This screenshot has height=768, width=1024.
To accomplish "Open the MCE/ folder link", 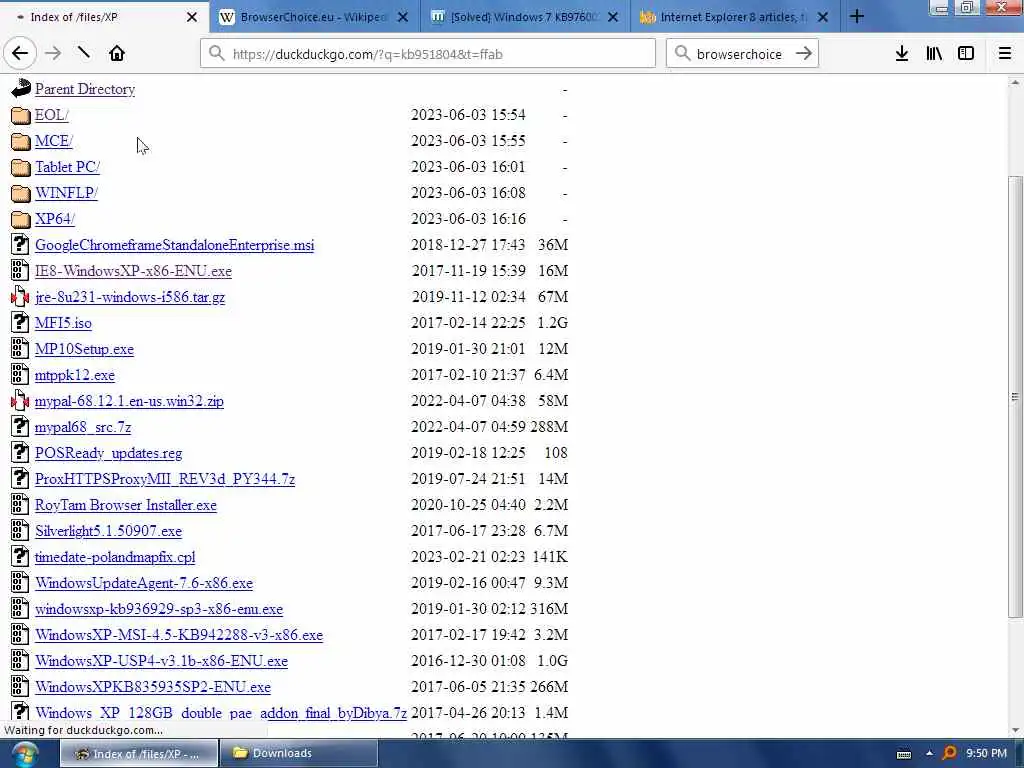I will (54, 141).
